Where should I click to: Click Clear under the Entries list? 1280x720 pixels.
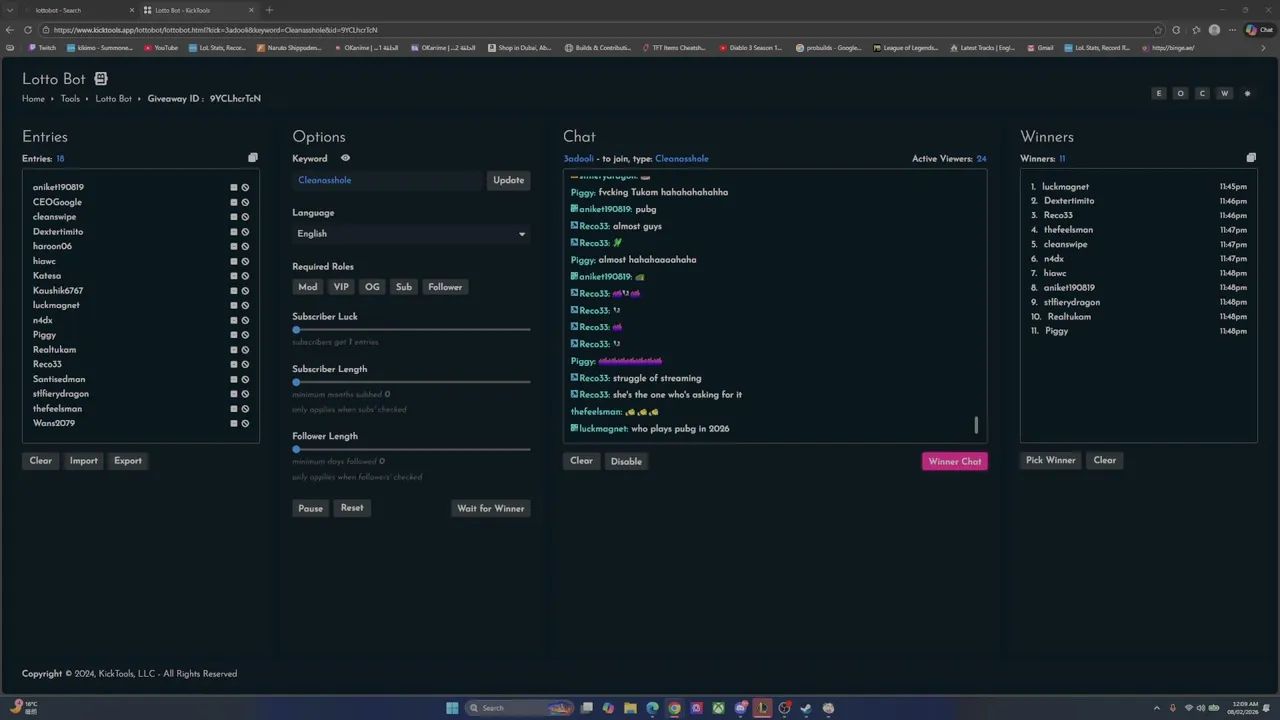click(x=41, y=461)
